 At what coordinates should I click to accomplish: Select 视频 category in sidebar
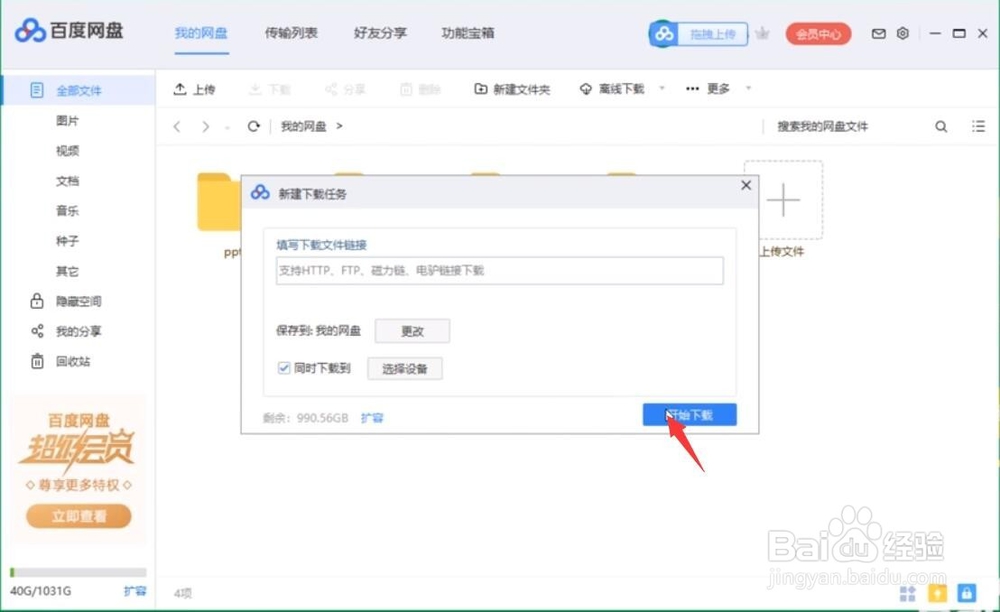pos(67,150)
